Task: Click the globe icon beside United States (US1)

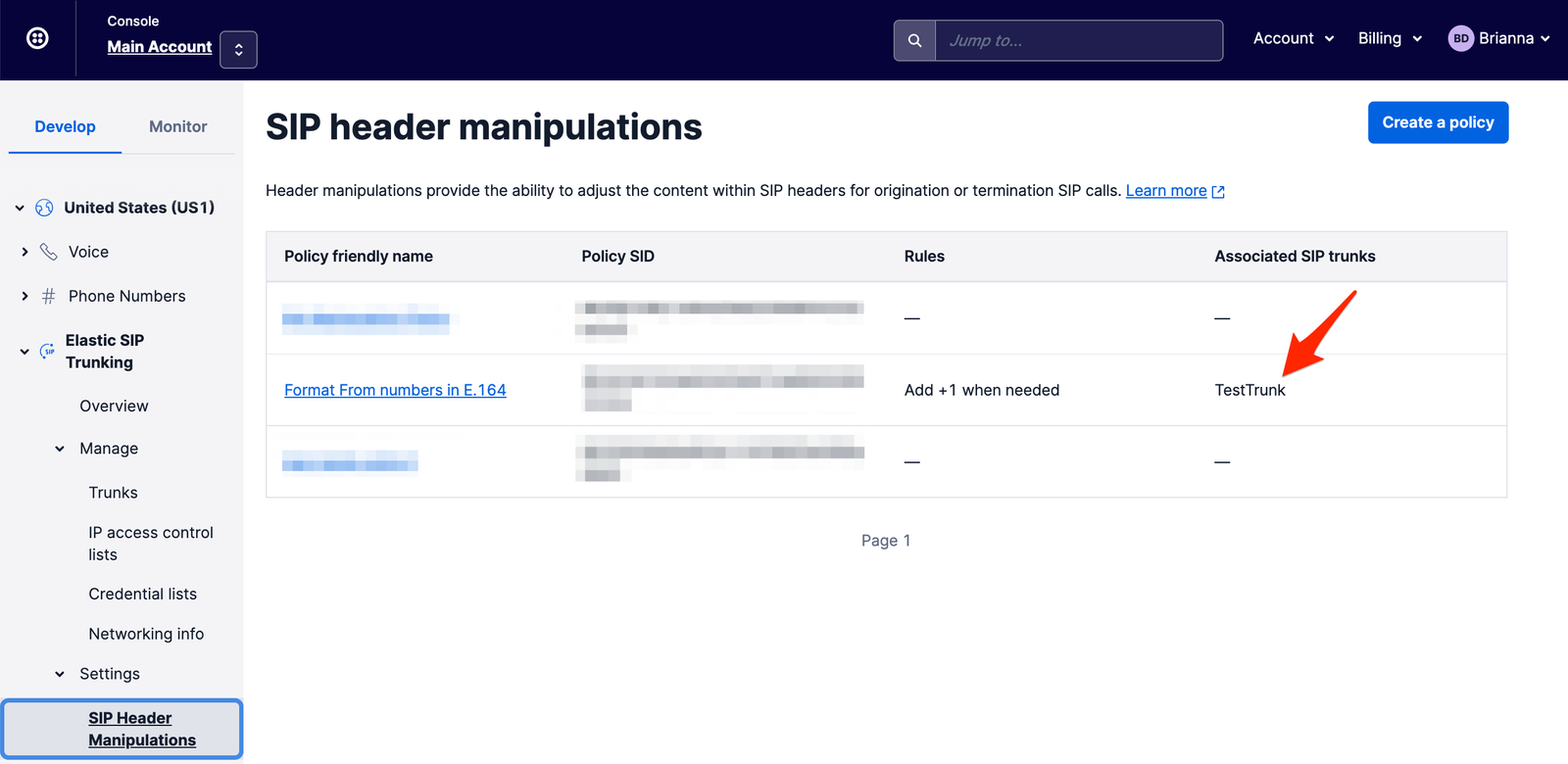Action: click(44, 208)
